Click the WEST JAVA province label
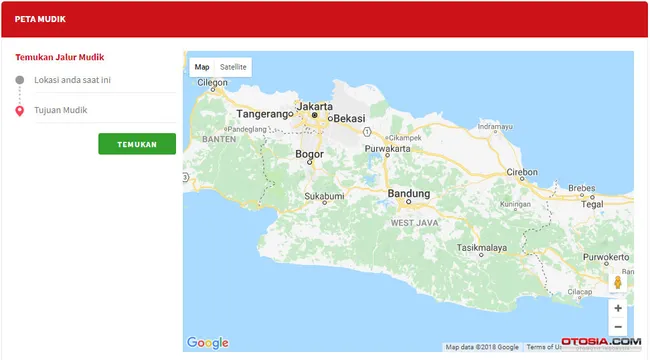This screenshot has width=650, height=360. [x=415, y=223]
